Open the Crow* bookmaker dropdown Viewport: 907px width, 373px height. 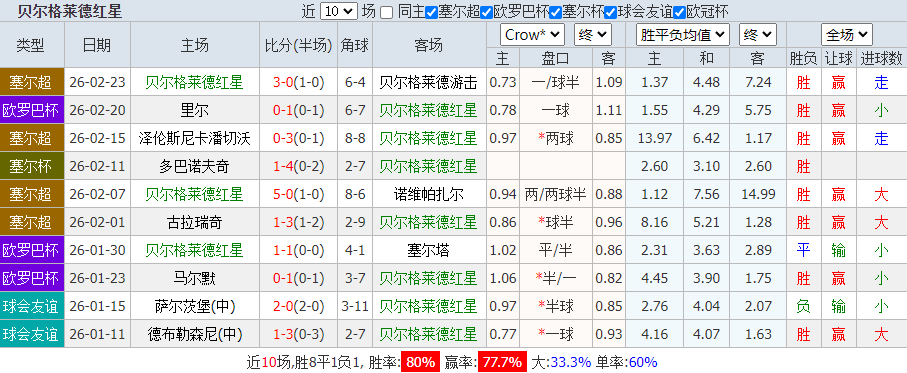532,35
